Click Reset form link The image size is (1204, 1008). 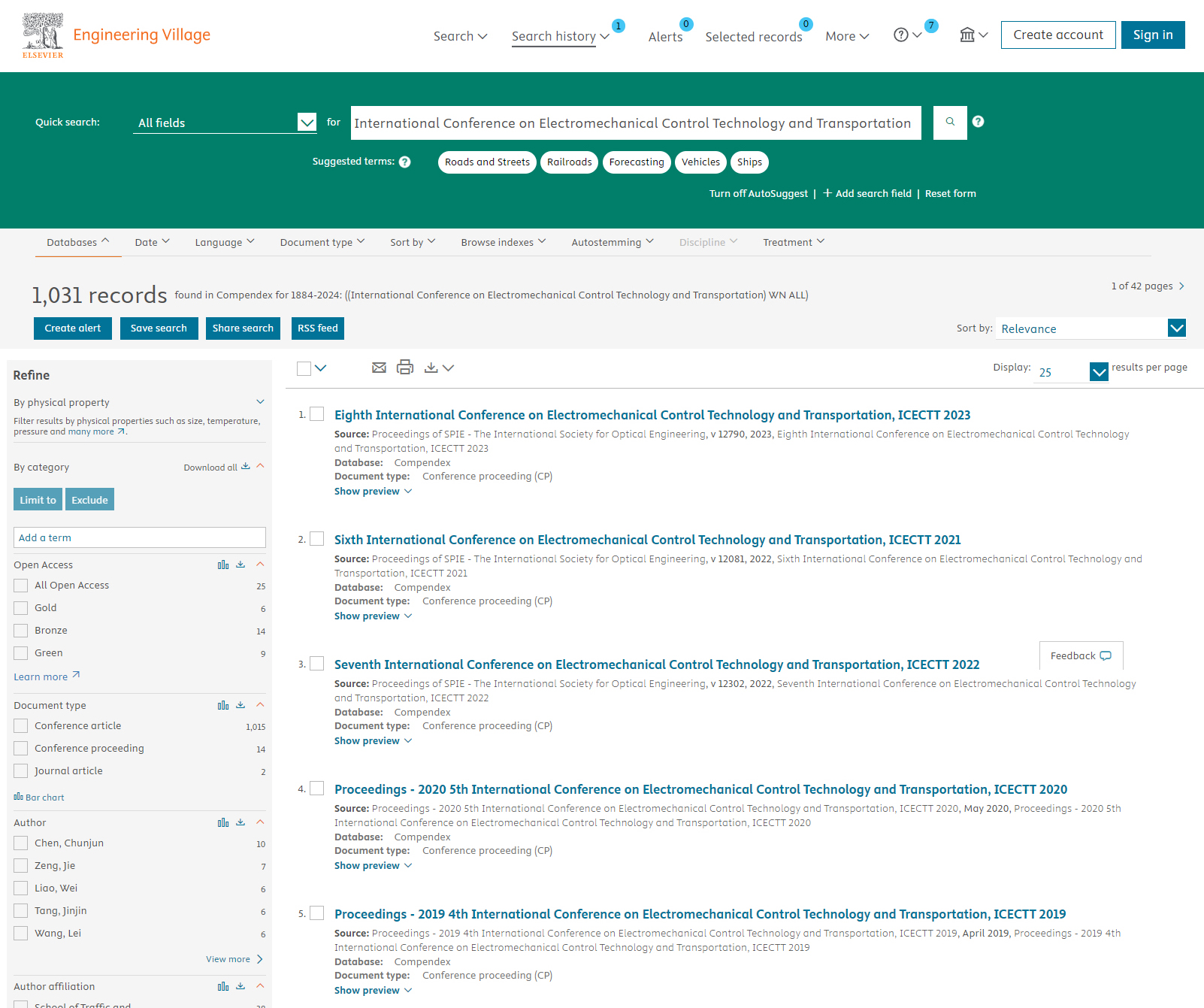[x=950, y=193]
